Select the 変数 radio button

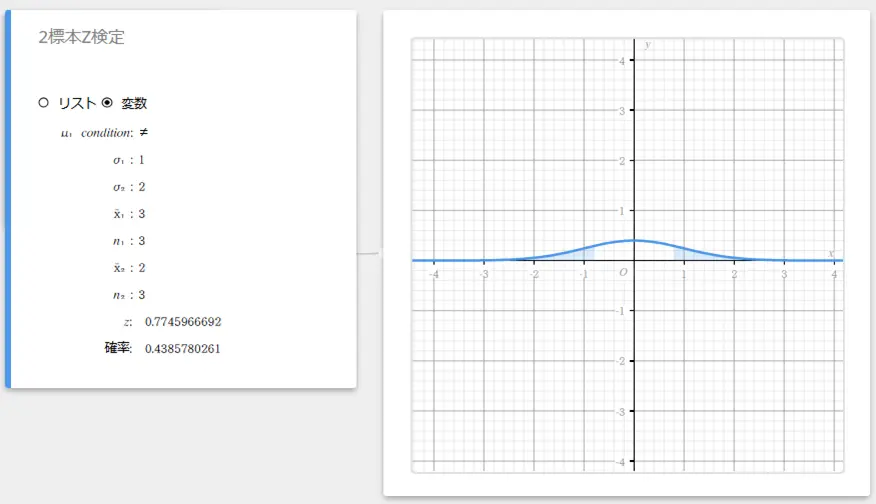pyautogui.click(x=107, y=102)
